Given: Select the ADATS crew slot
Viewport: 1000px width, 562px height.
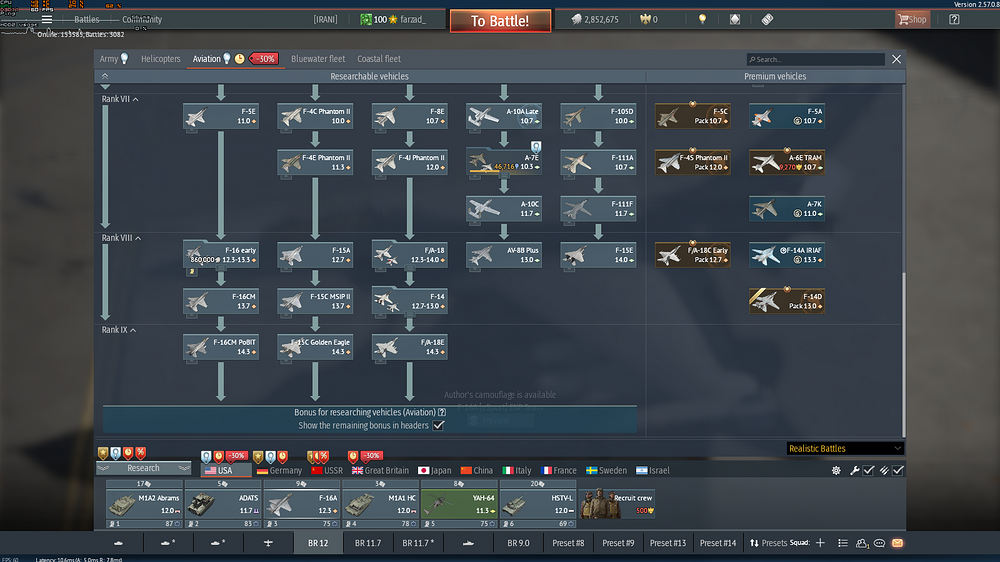Looking at the screenshot, I should pyautogui.click(x=223, y=504).
